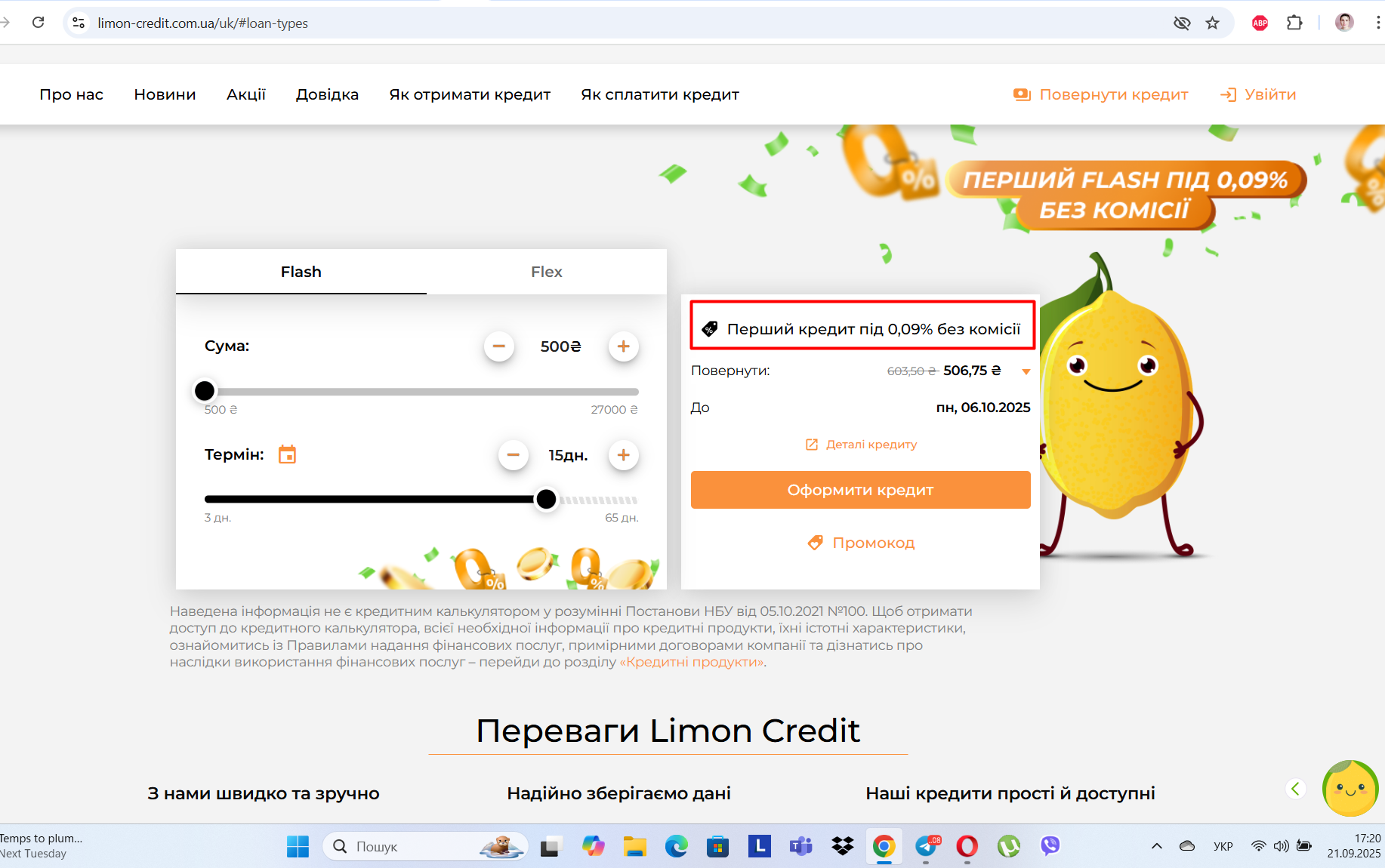Switch to the Flex loan tab
The image size is (1385, 868).
pyautogui.click(x=547, y=272)
